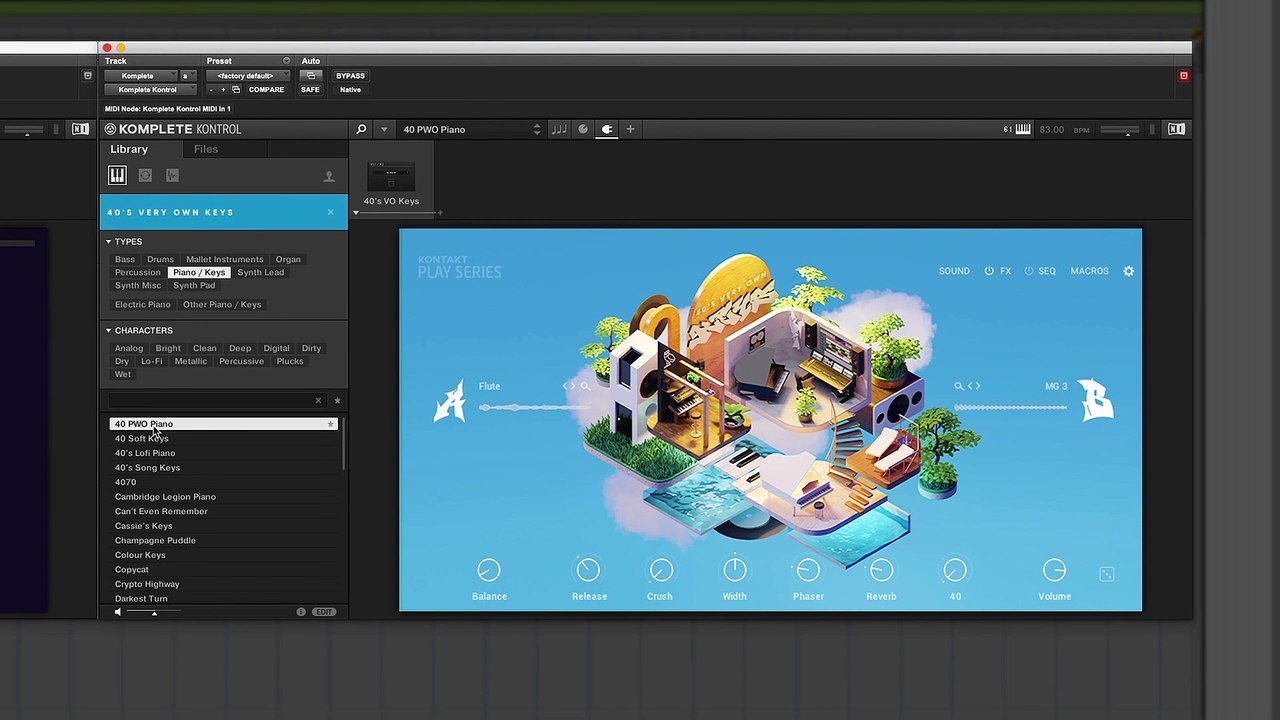Image resolution: width=1280 pixels, height=720 pixels.
Task: Click the magnifier browser search icon
Action: point(361,129)
